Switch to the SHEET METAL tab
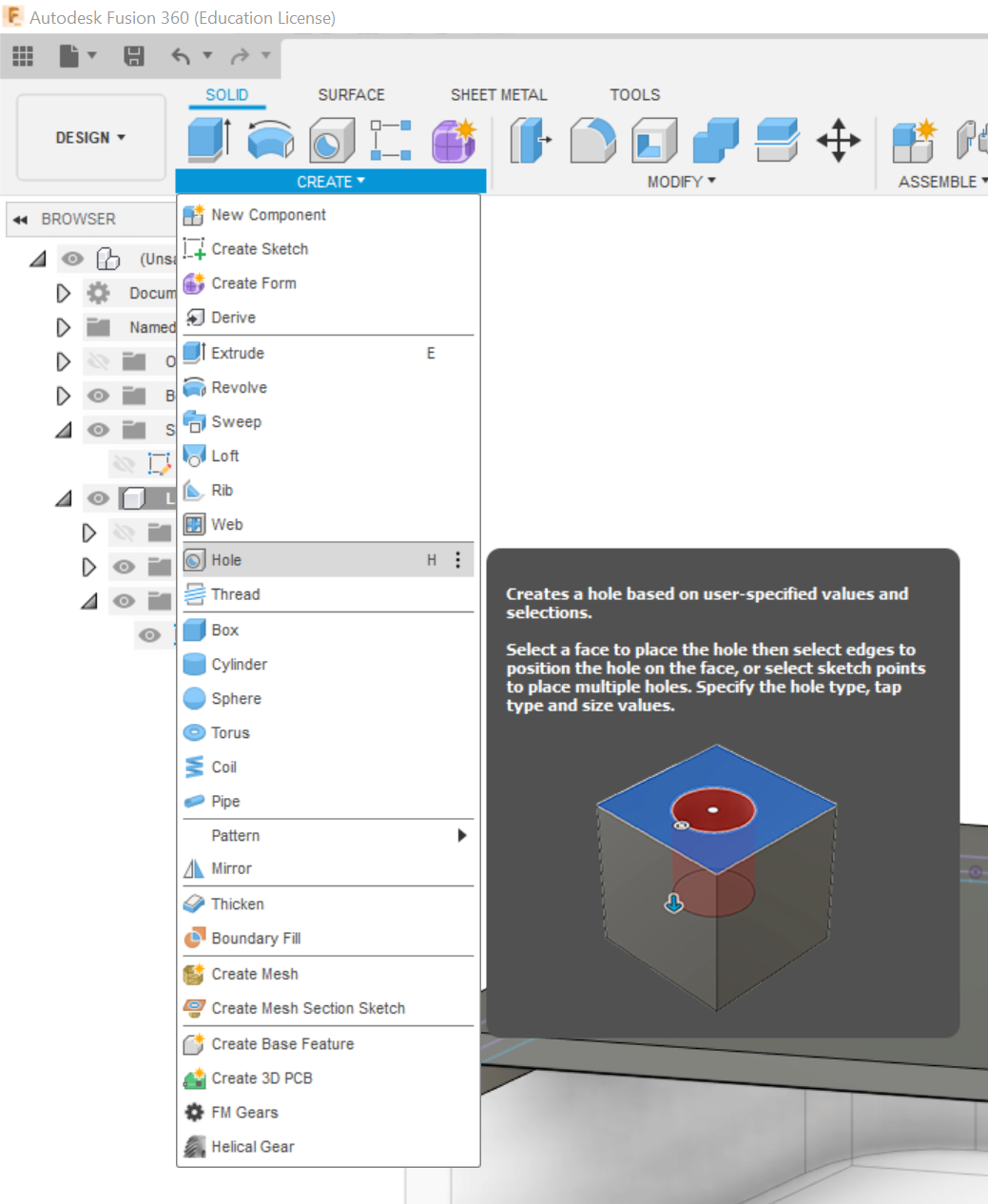 498,95
